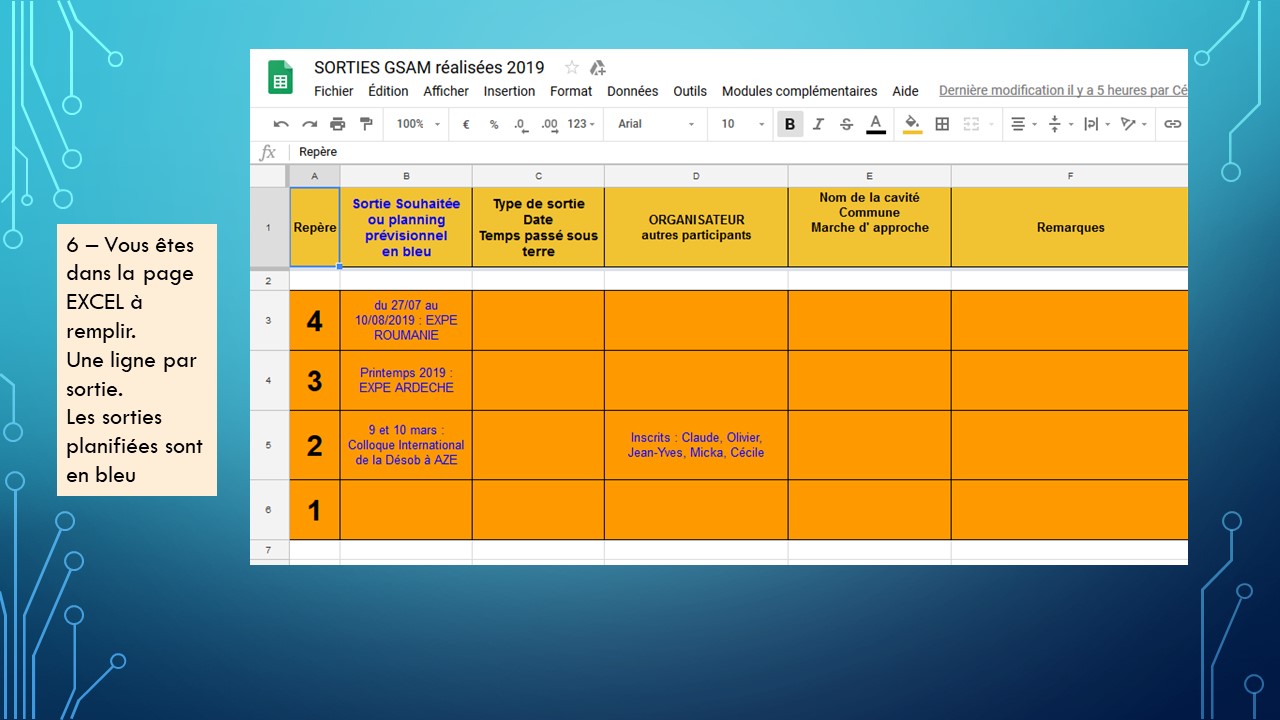Select the paint format tool
This screenshot has width=1280, height=720.
[x=366, y=124]
